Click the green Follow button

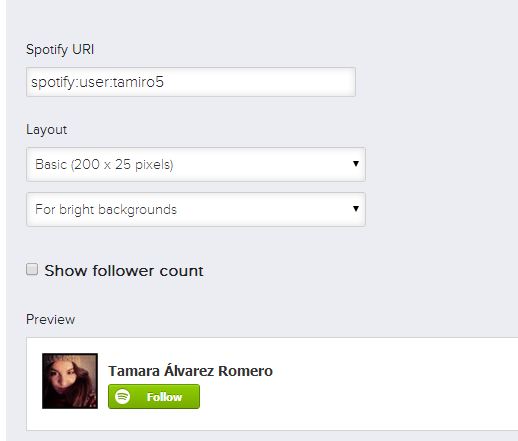coord(154,397)
